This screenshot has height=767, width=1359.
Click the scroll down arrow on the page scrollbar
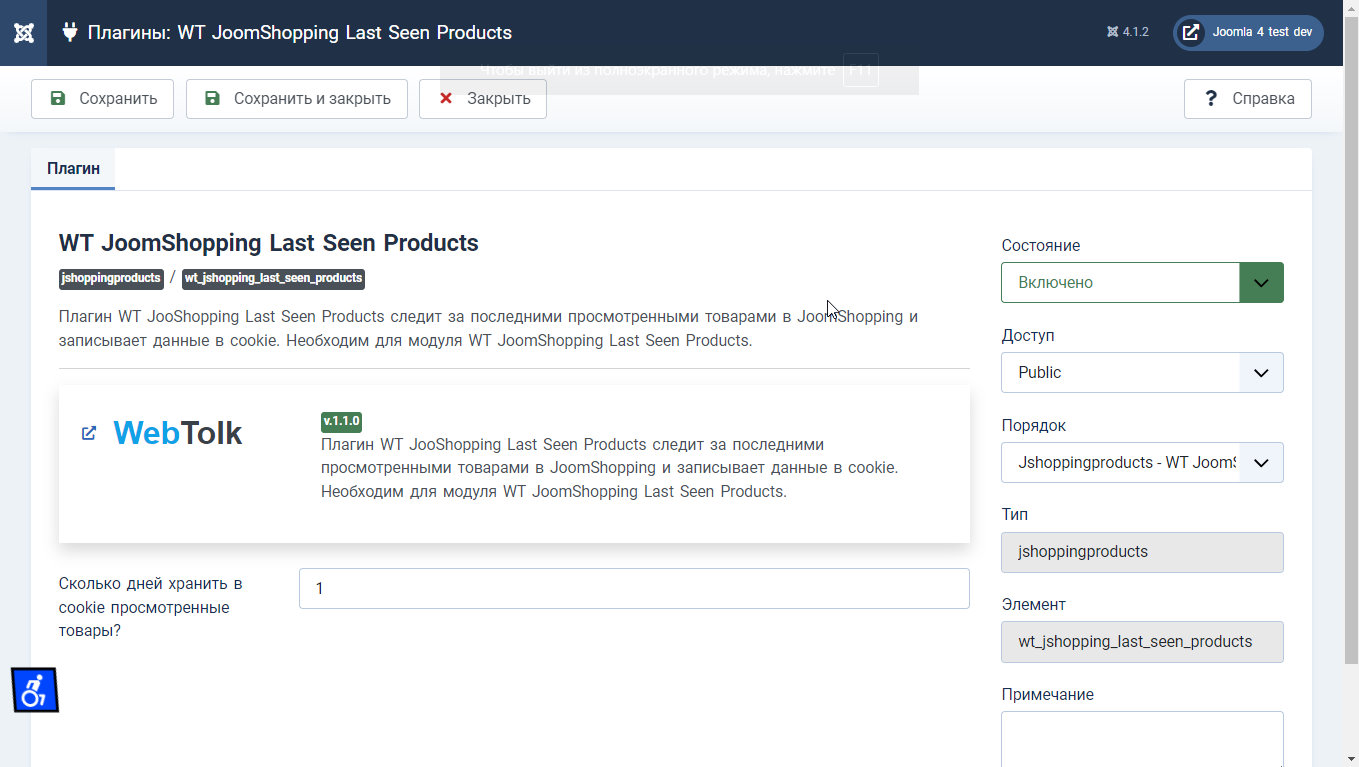click(1350, 758)
